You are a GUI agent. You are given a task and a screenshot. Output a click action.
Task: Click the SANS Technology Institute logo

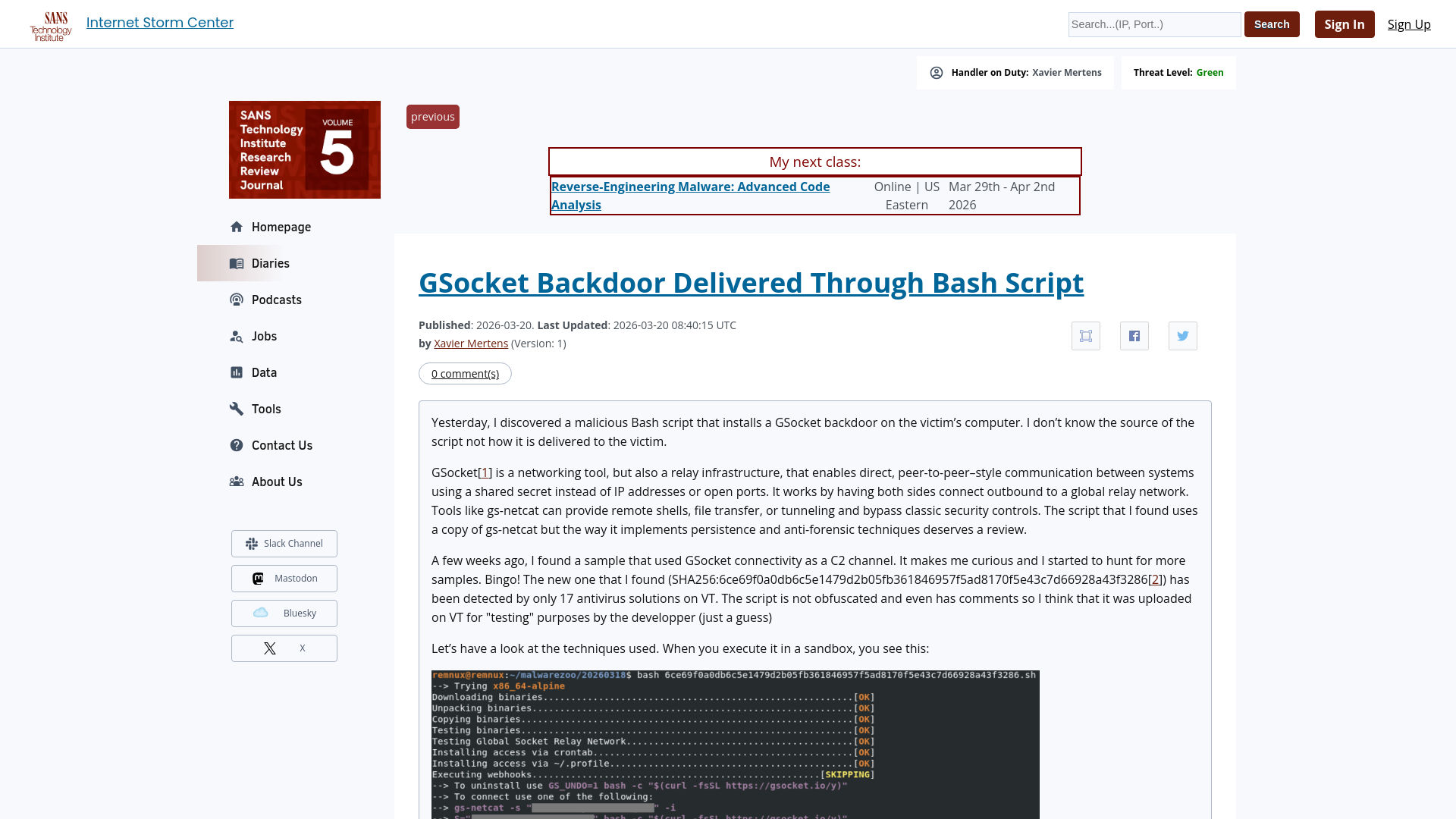(x=50, y=24)
